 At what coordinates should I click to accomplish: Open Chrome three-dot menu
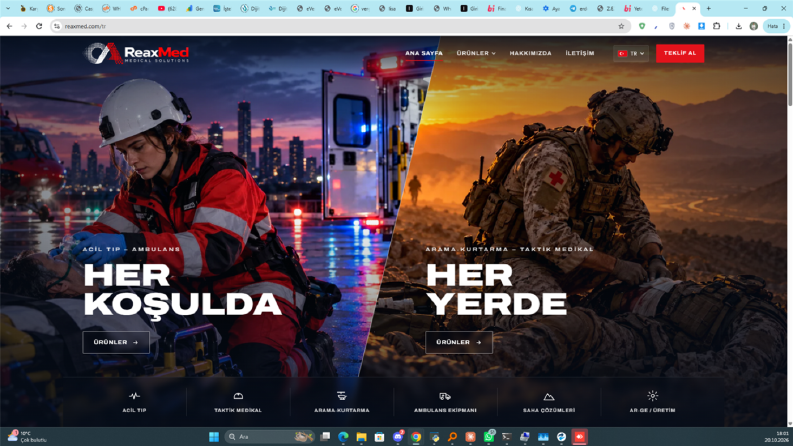[784, 26]
